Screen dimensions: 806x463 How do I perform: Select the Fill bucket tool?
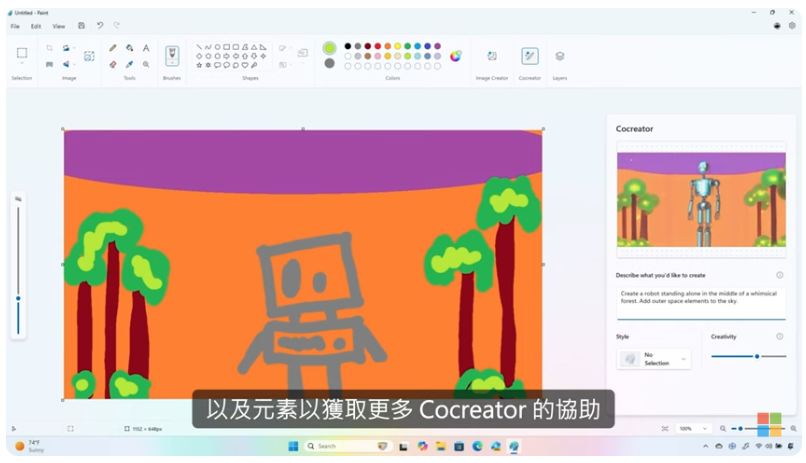coord(129,48)
